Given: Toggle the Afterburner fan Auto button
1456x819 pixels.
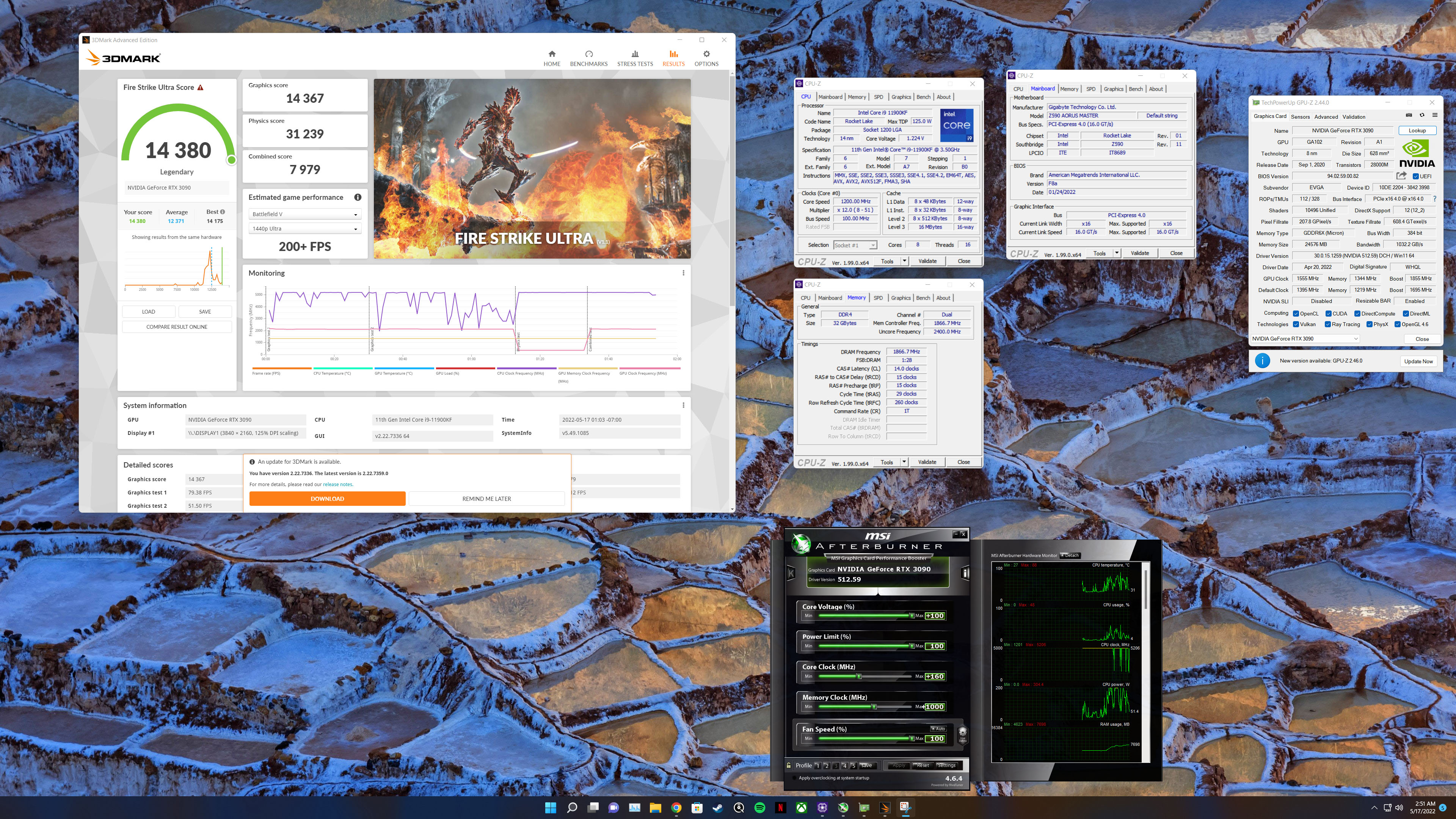Looking at the screenshot, I should click(938, 728).
